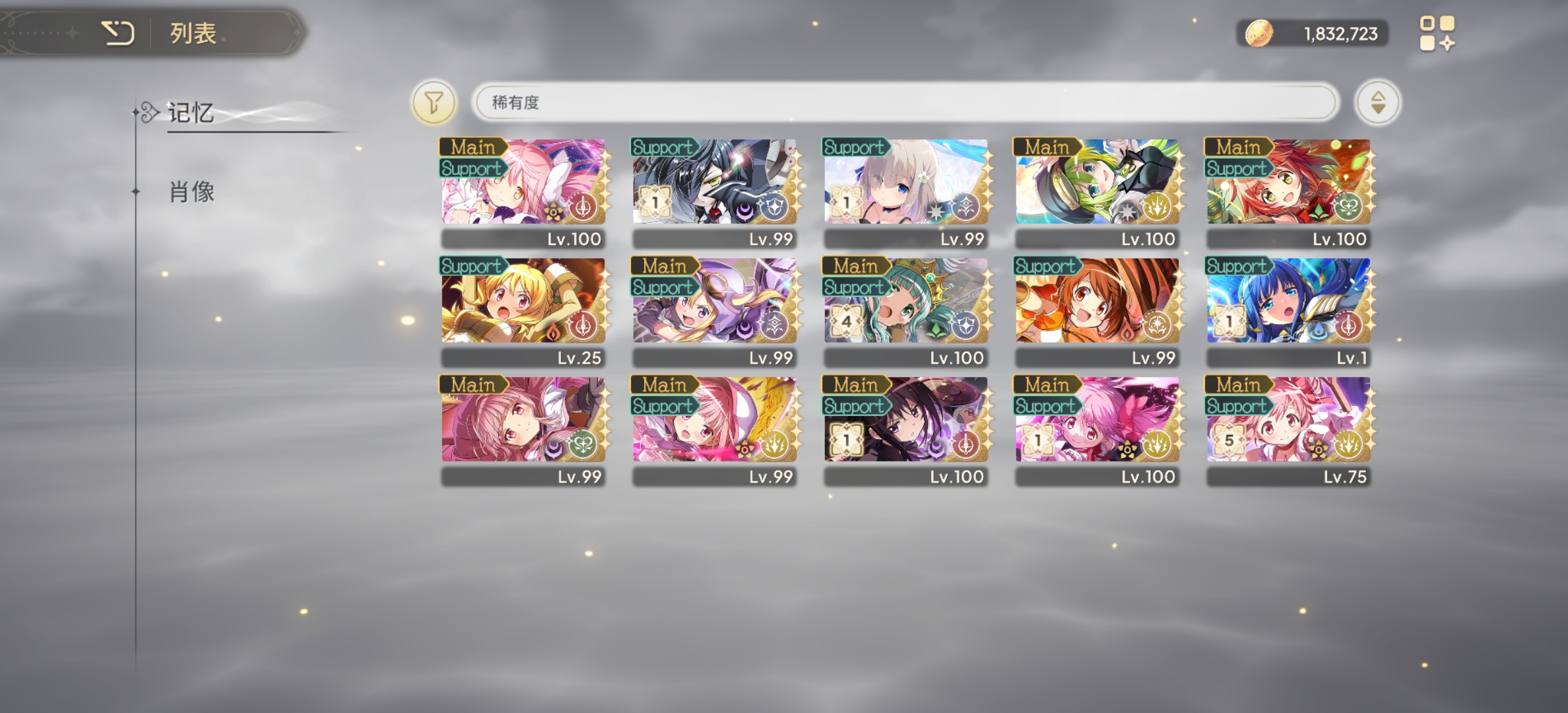
Task: Open the filter funnel icon
Action: point(434,102)
